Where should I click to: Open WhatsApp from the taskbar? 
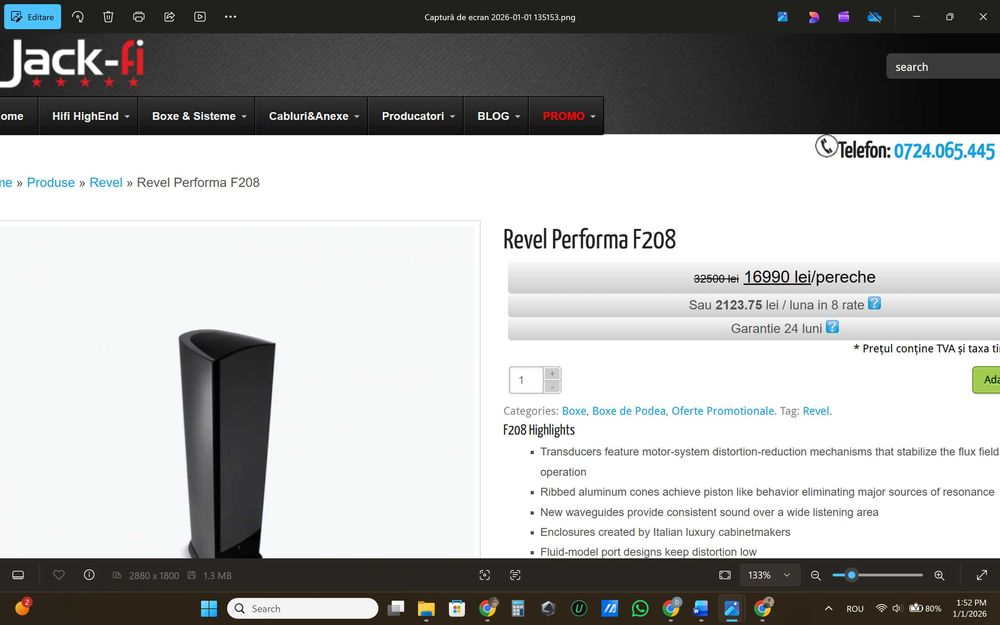click(x=640, y=608)
